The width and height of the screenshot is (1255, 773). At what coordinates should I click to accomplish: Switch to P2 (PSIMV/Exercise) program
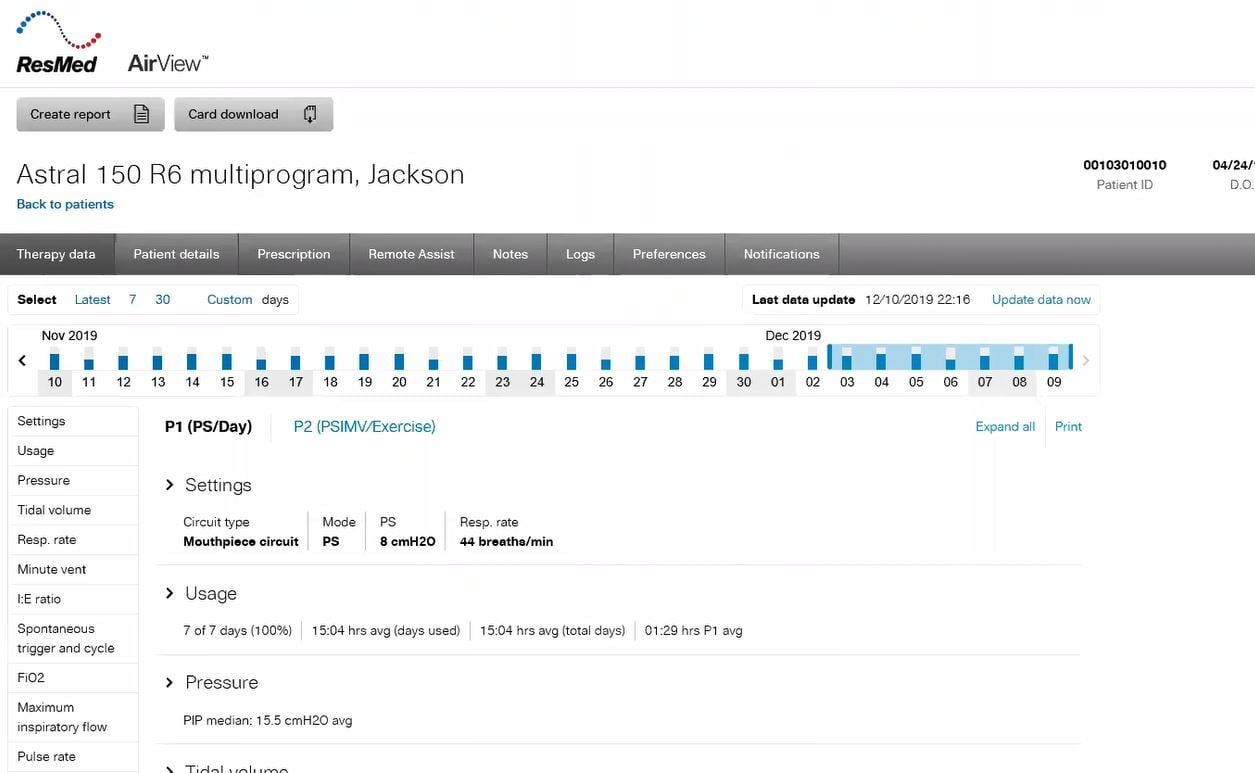tap(364, 426)
